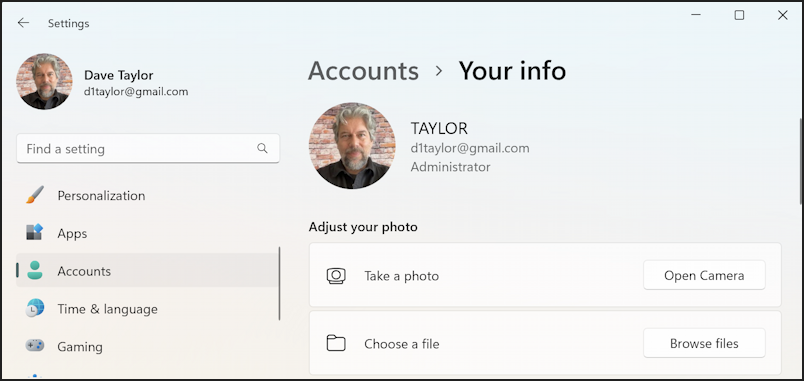Viewport: 804px width, 381px height.
Task: Click the Dave Taylor sidebar avatar
Action: pos(44,82)
